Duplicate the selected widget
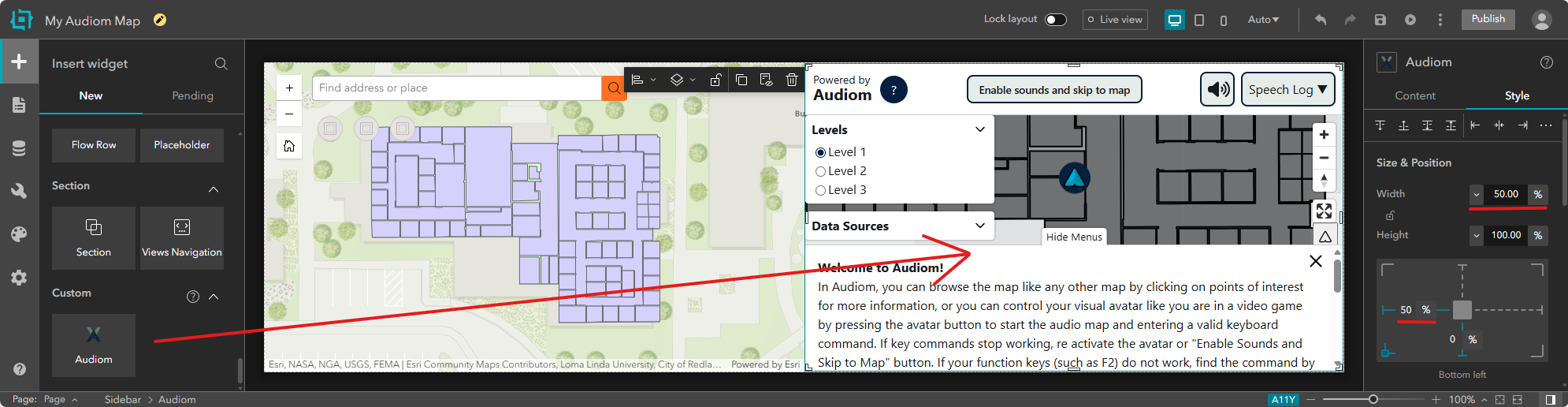 tap(741, 80)
